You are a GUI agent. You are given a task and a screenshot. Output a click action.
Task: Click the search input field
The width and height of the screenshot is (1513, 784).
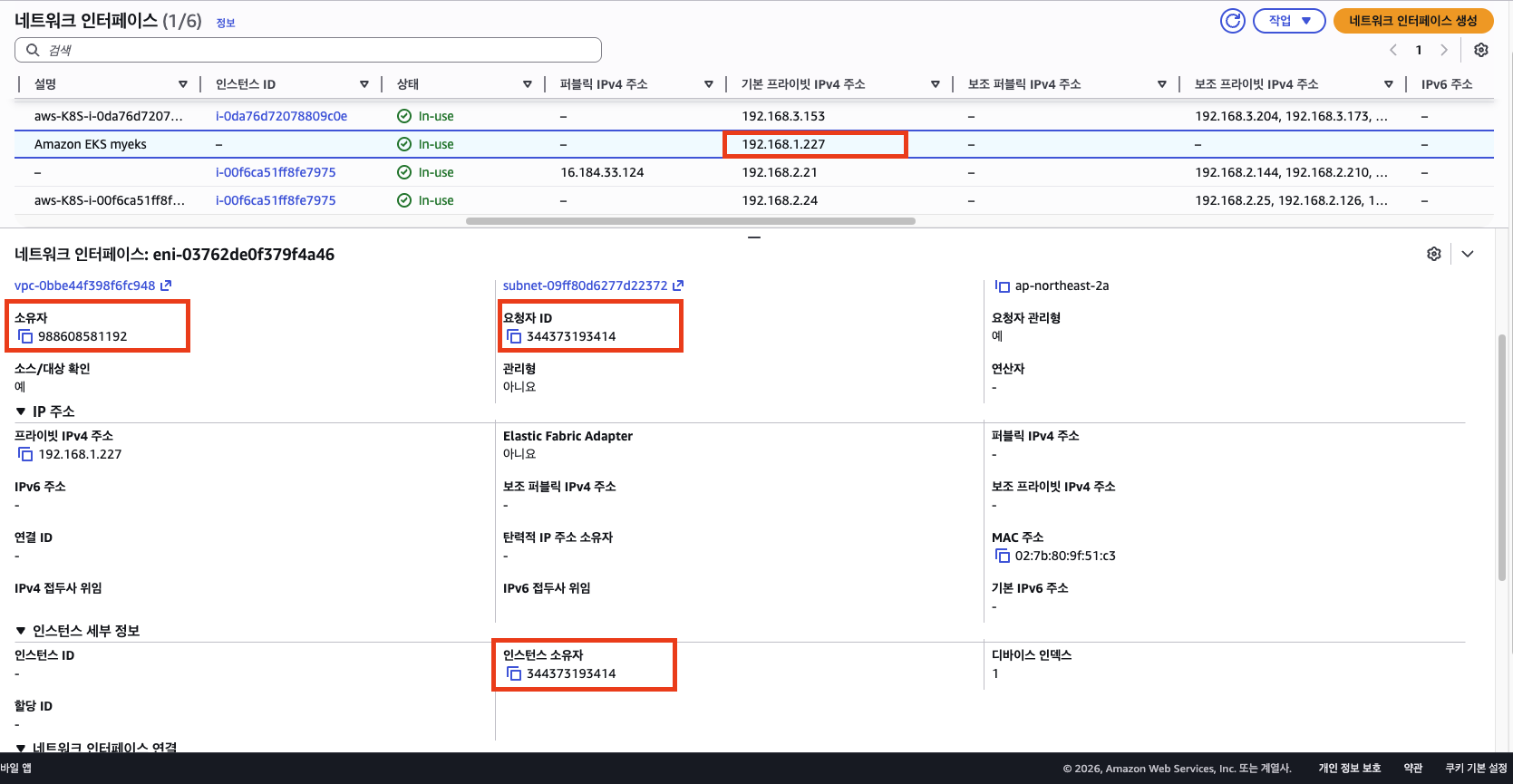pos(308,50)
